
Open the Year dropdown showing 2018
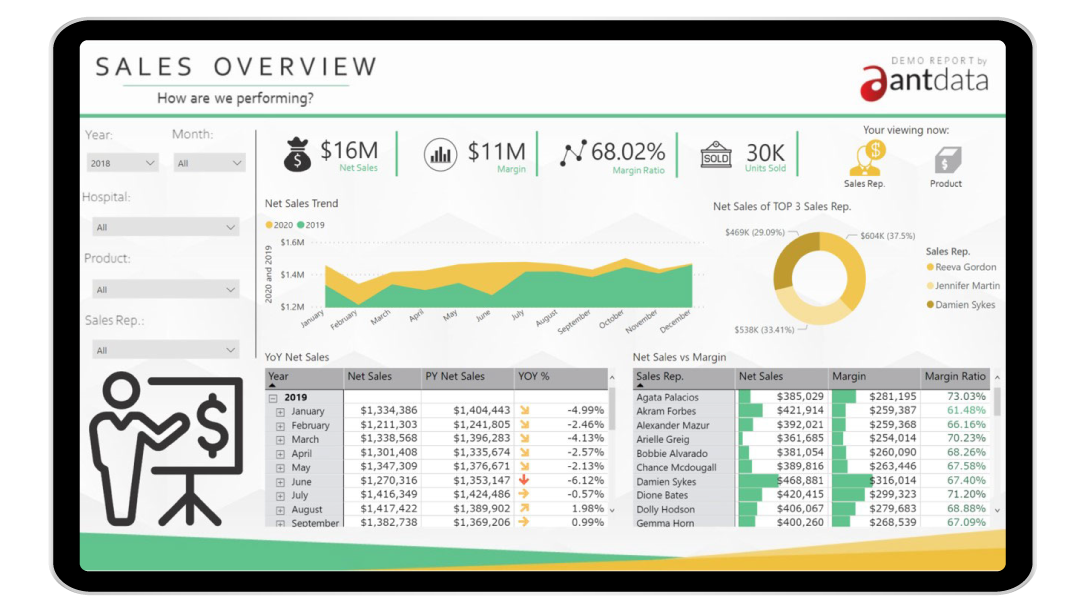[x=122, y=161]
